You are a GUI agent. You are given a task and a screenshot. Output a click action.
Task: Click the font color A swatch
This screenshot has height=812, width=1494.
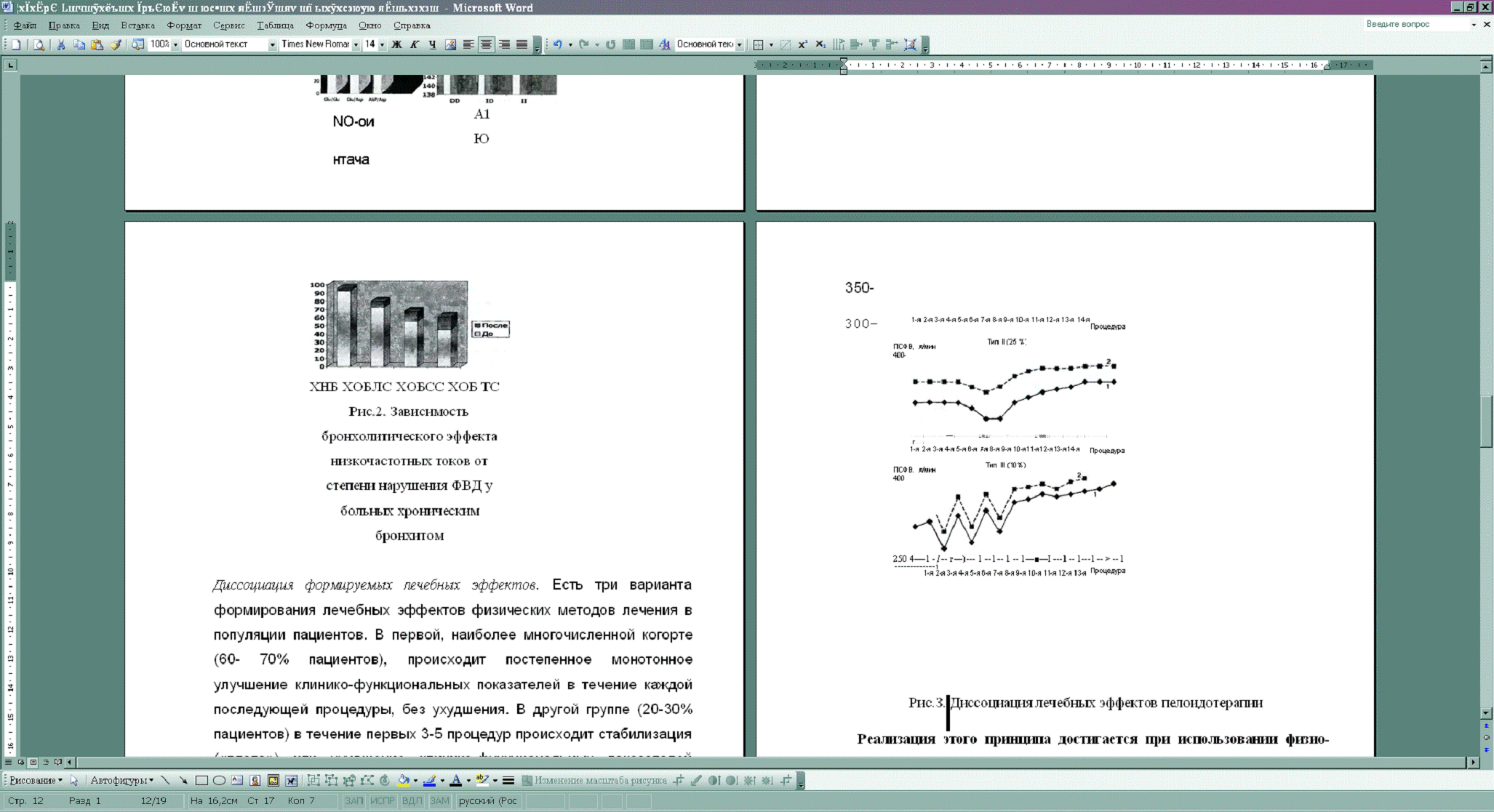[x=456, y=781]
